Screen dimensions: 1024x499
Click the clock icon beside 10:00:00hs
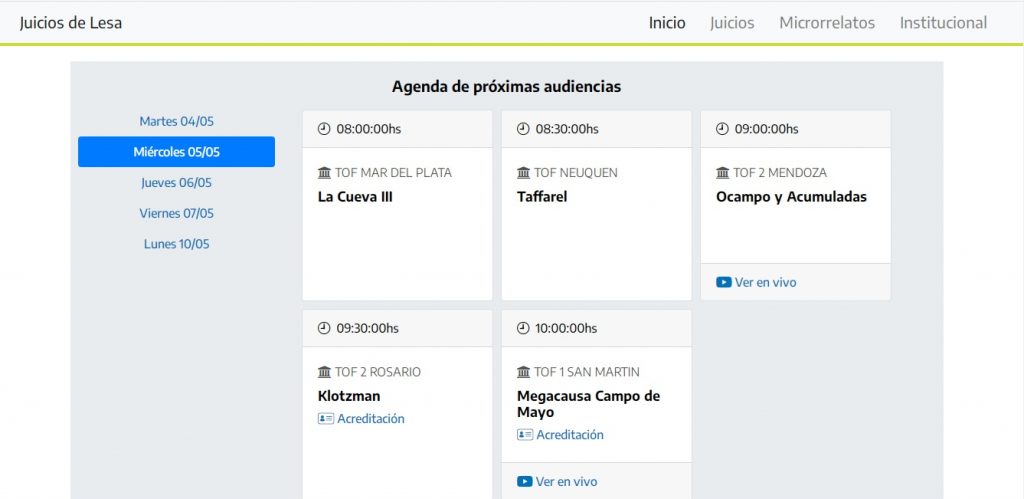pyautogui.click(x=523, y=328)
